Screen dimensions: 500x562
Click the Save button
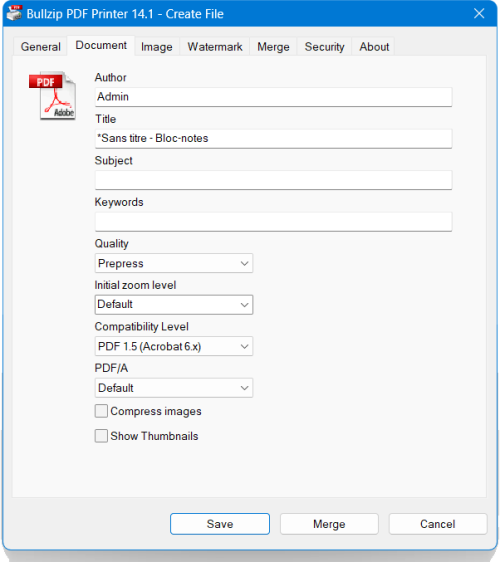tap(220, 524)
